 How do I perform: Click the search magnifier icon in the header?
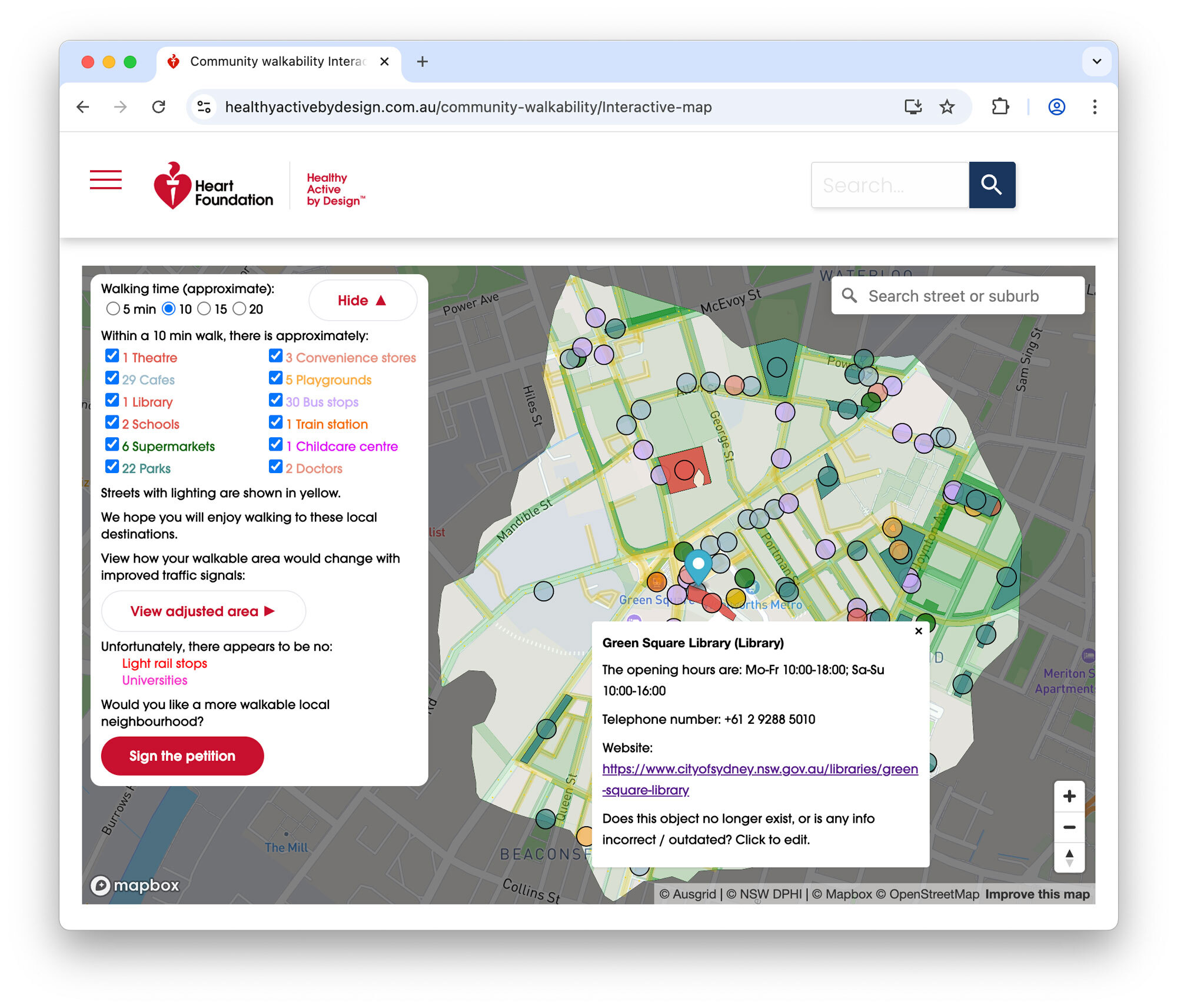pos(992,185)
